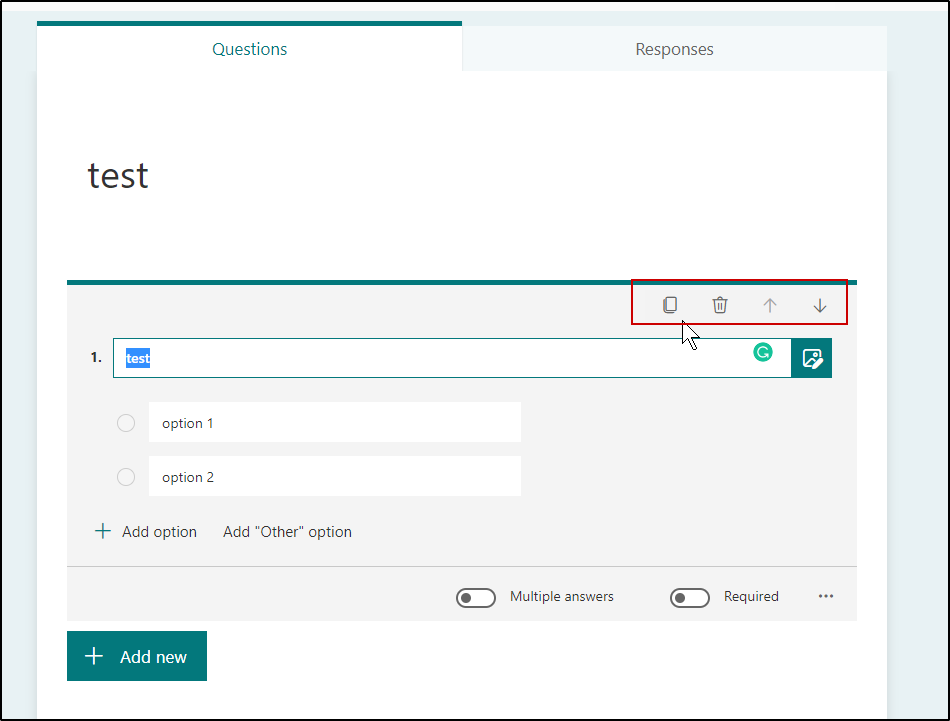Click the Add new button
The width and height of the screenshot is (950, 721).
[136, 656]
